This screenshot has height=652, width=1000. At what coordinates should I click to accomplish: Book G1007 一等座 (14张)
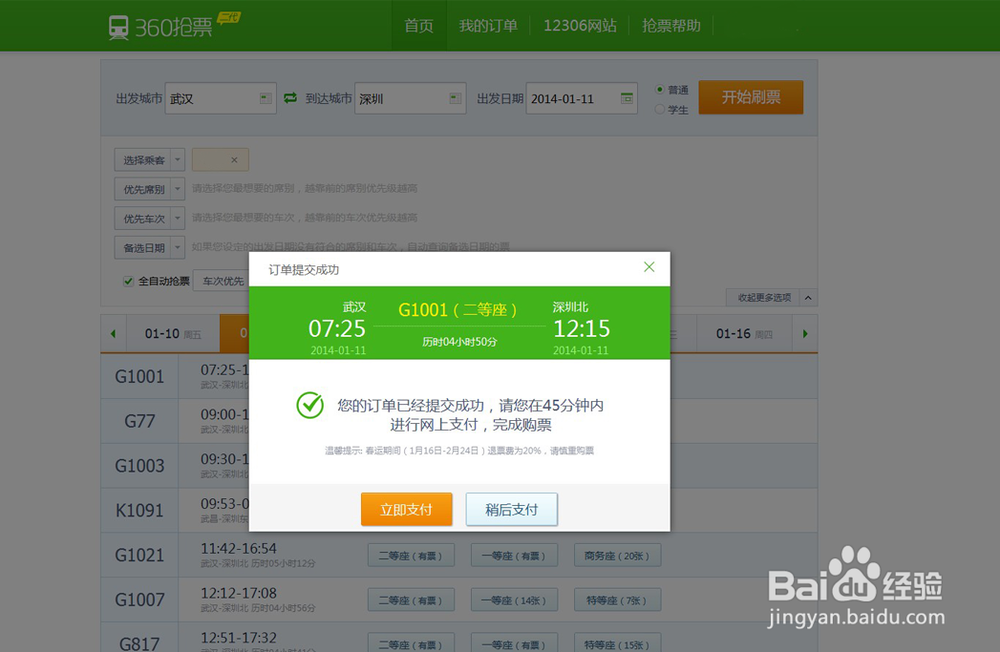[x=515, y=600]
